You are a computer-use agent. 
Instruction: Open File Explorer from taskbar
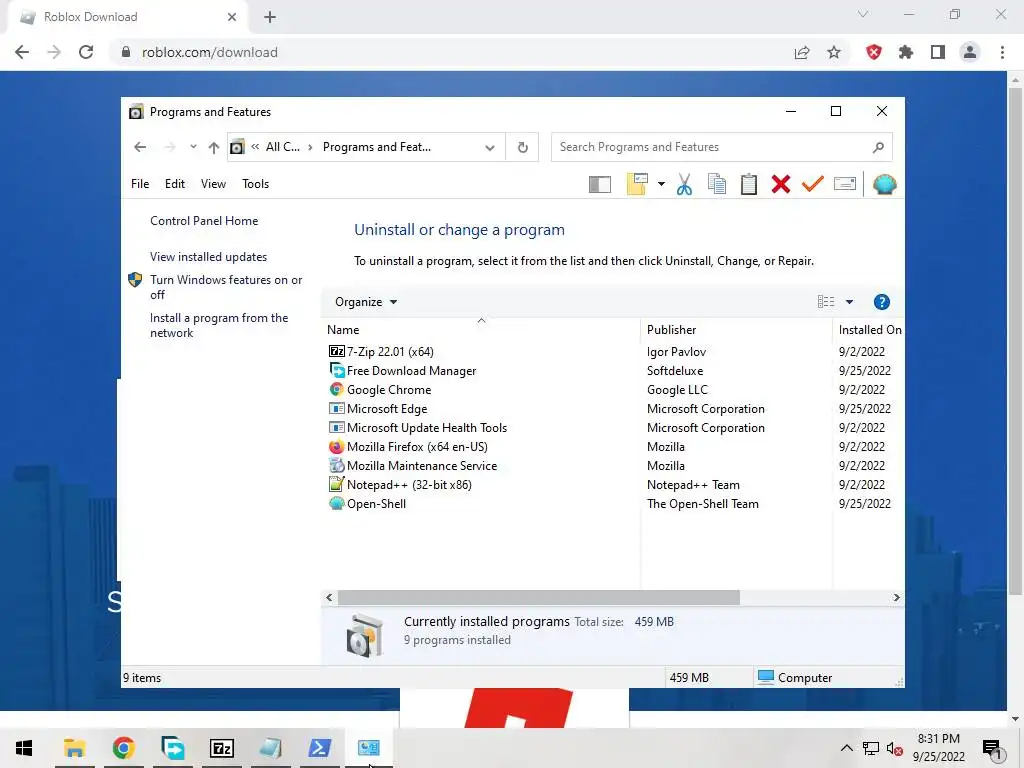point(74,748)
